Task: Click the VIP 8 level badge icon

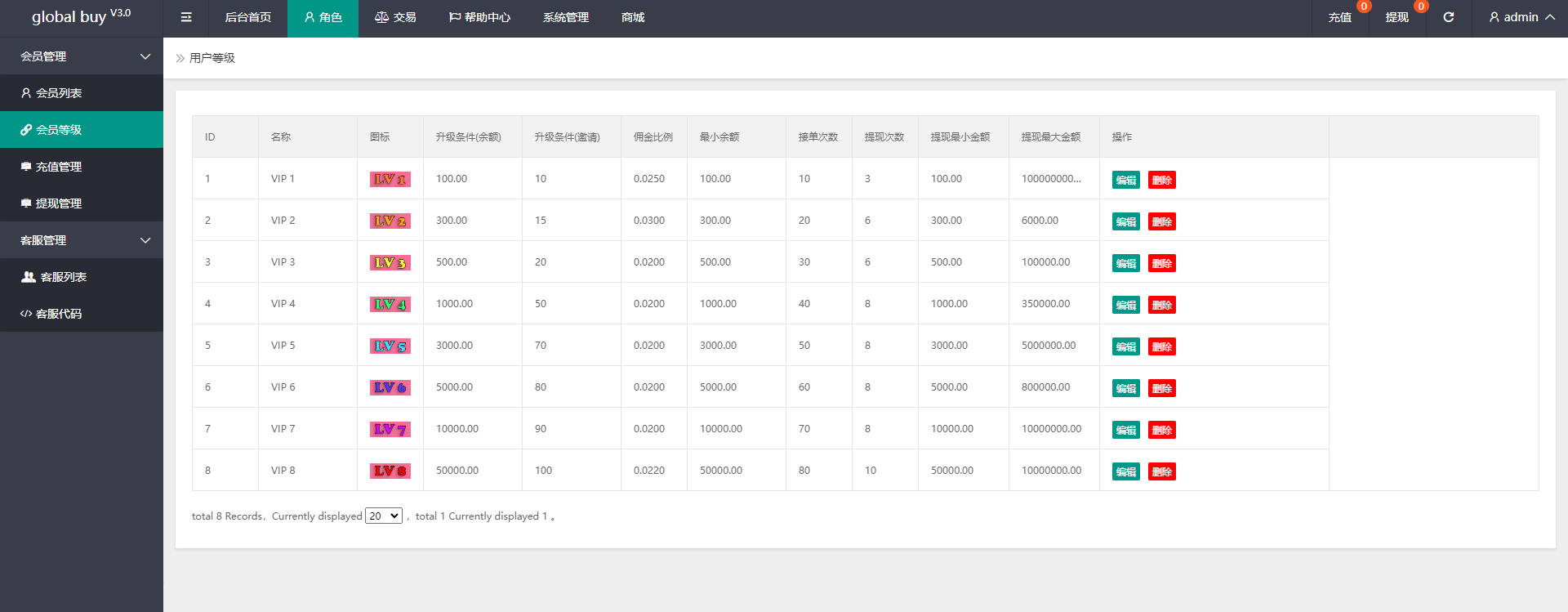Action: coord(390,471)
